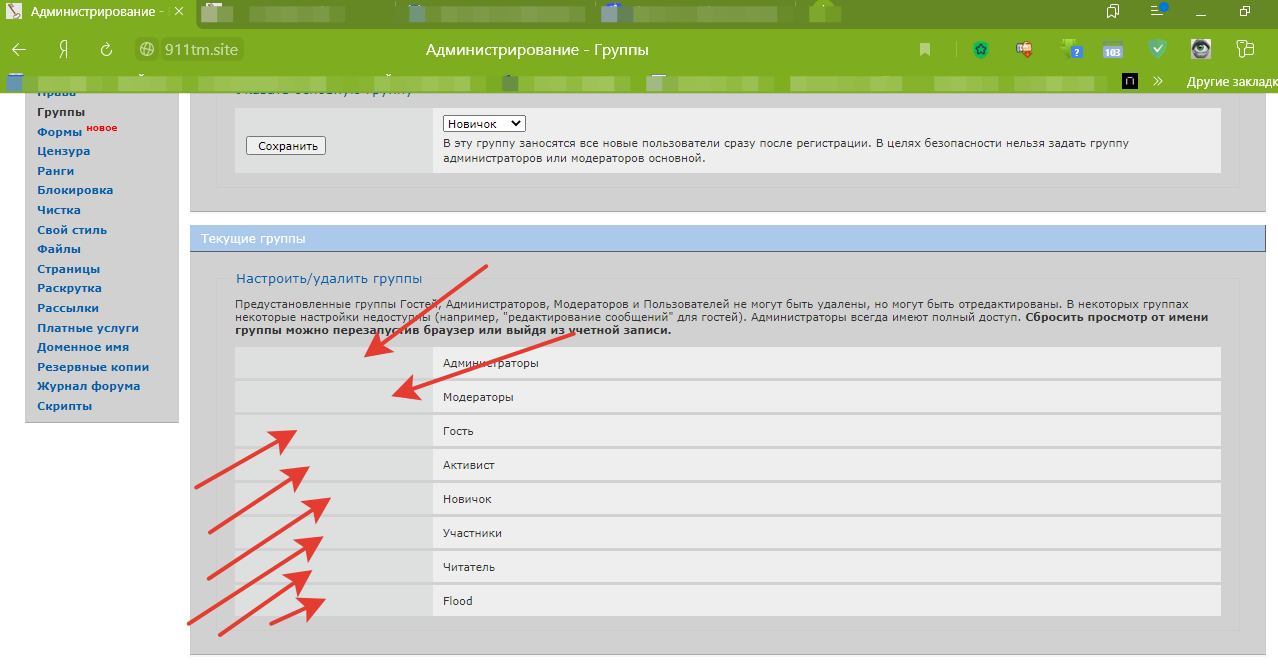Viewport: 1278px width, 664px height.
Task: Click the browser back arrow
Action: point(19,50)
